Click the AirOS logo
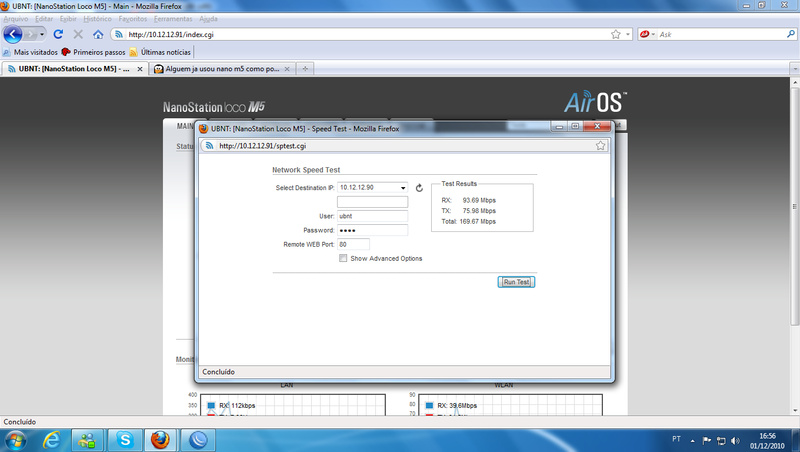Screen dimensions: 800x452 click(x=595, y=102)
